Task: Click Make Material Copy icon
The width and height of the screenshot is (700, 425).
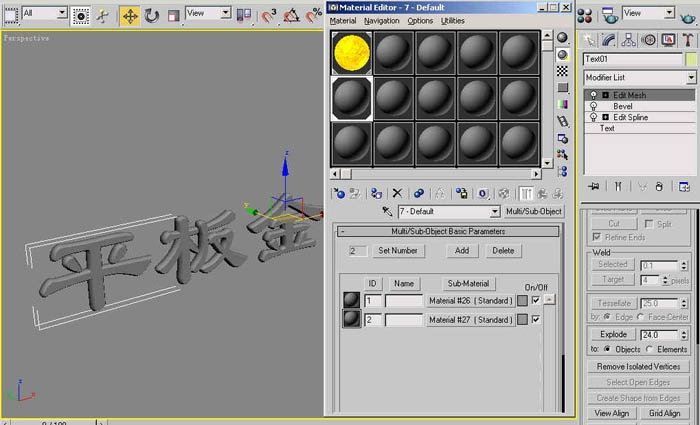Action: coord(418,193)
